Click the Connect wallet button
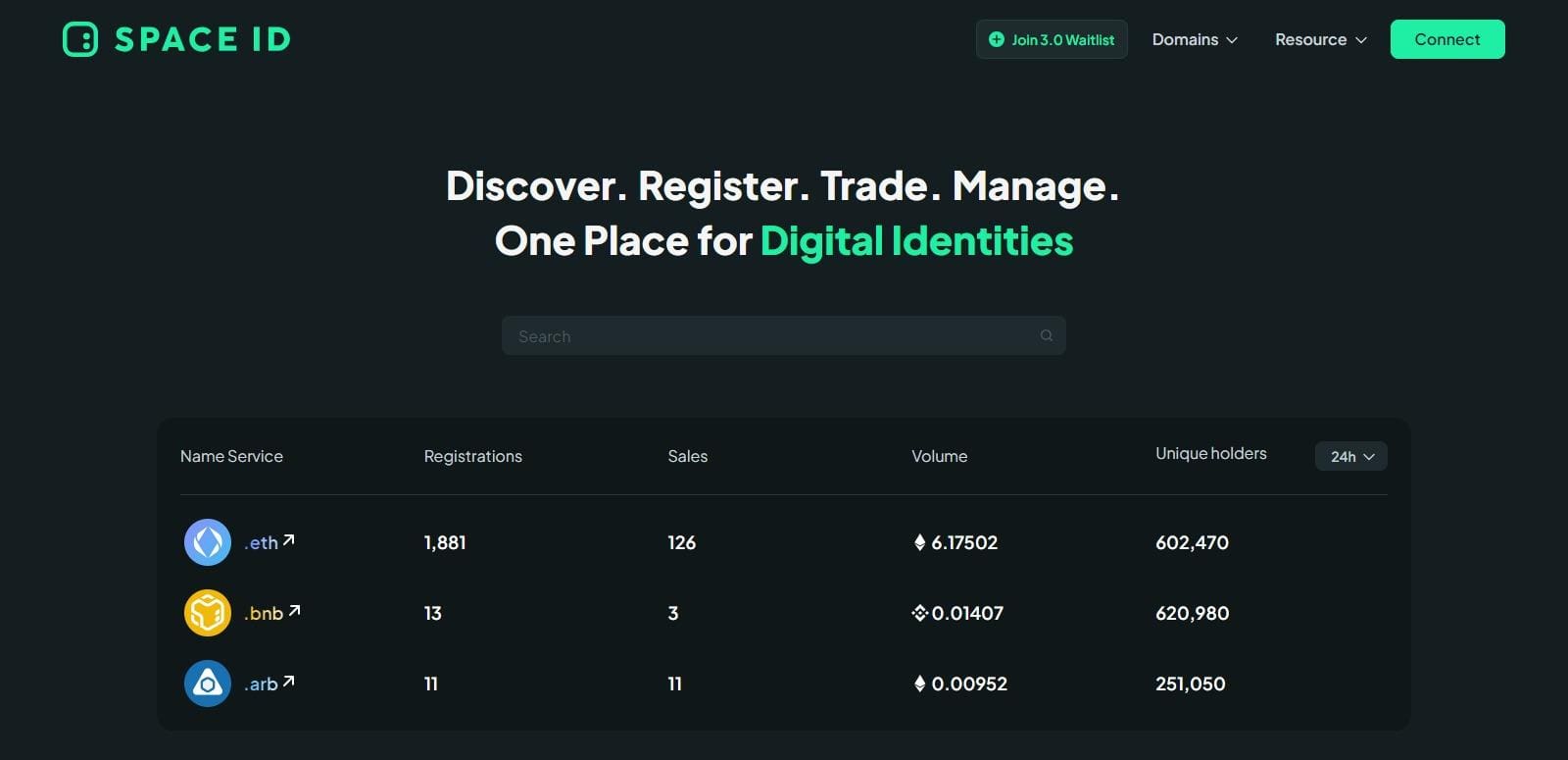Screen dimensions: 1568x760 tap(1447, 39)
